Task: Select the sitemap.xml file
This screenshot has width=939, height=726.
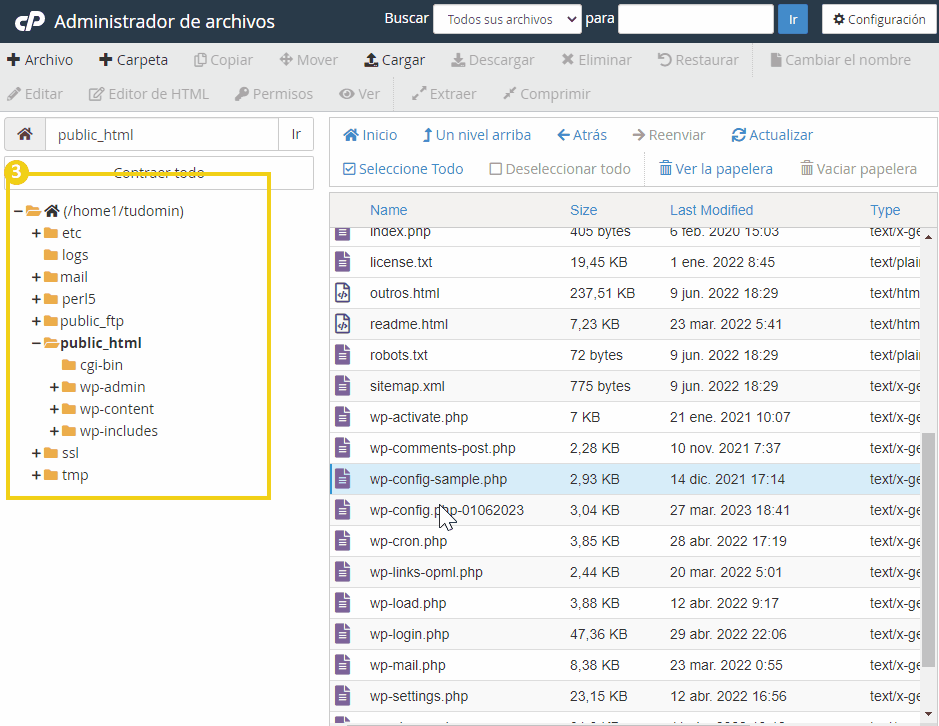Action: 625,386
